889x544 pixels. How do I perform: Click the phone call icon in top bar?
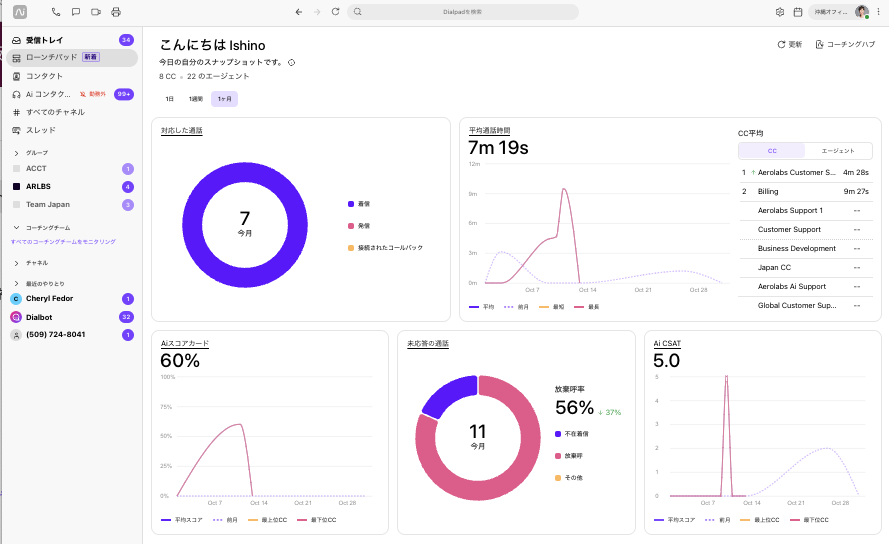point(56,12)
